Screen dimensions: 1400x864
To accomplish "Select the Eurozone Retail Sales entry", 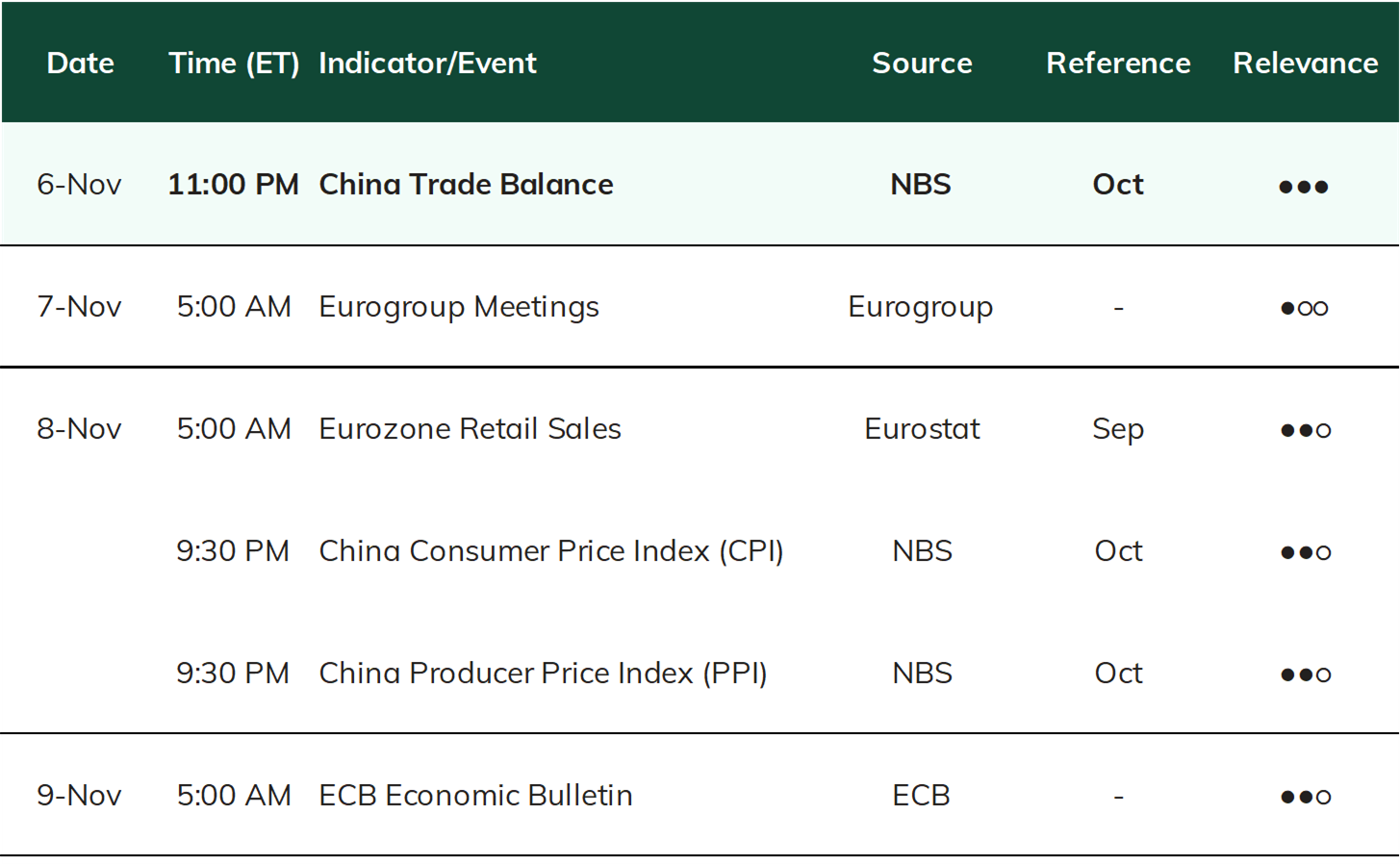I will (470, 428).
